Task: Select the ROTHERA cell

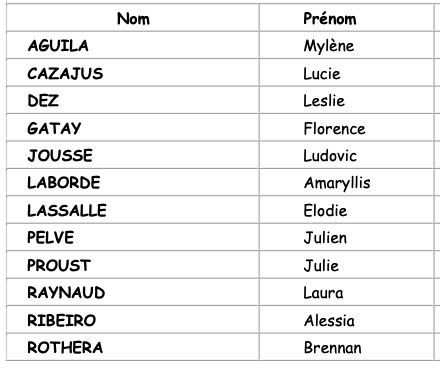Action: pyautogui.click(x=133, y=347)
